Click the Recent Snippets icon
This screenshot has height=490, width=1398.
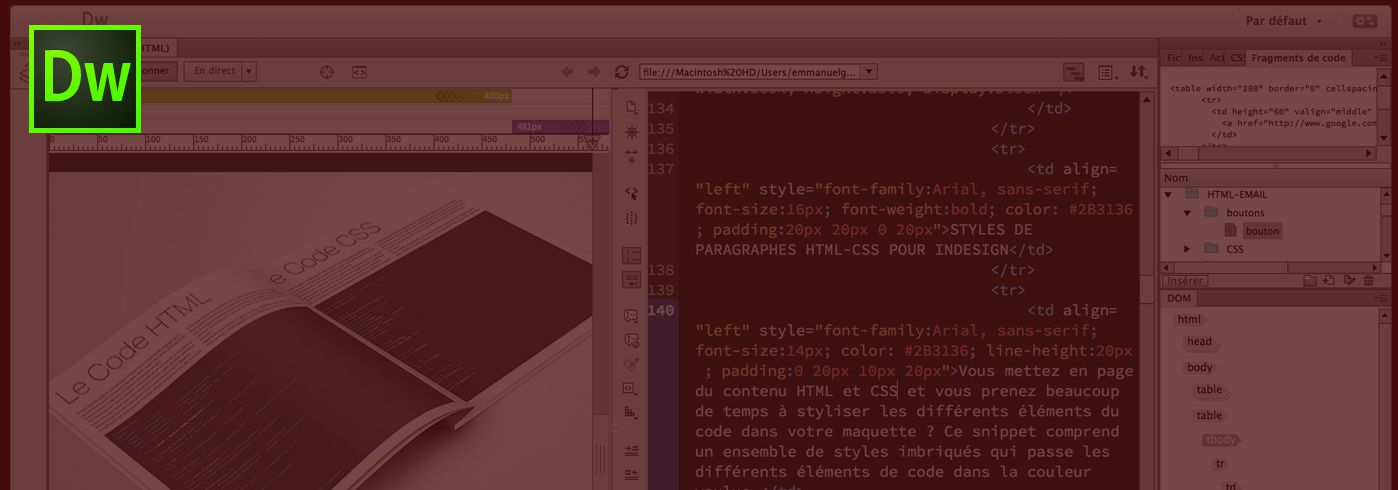(x=631, y=388)
